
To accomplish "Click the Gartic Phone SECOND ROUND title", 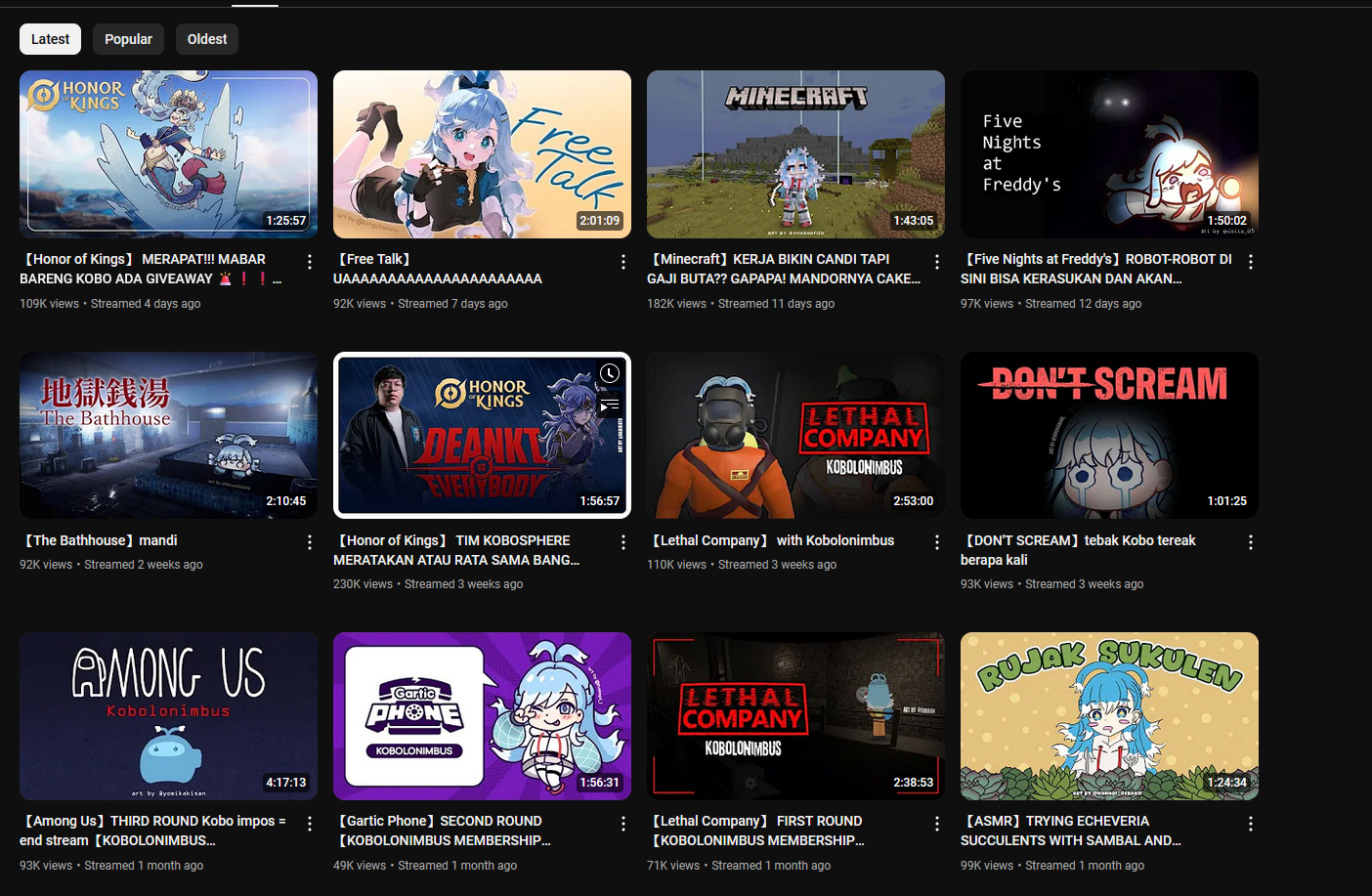I will (442, 831).
